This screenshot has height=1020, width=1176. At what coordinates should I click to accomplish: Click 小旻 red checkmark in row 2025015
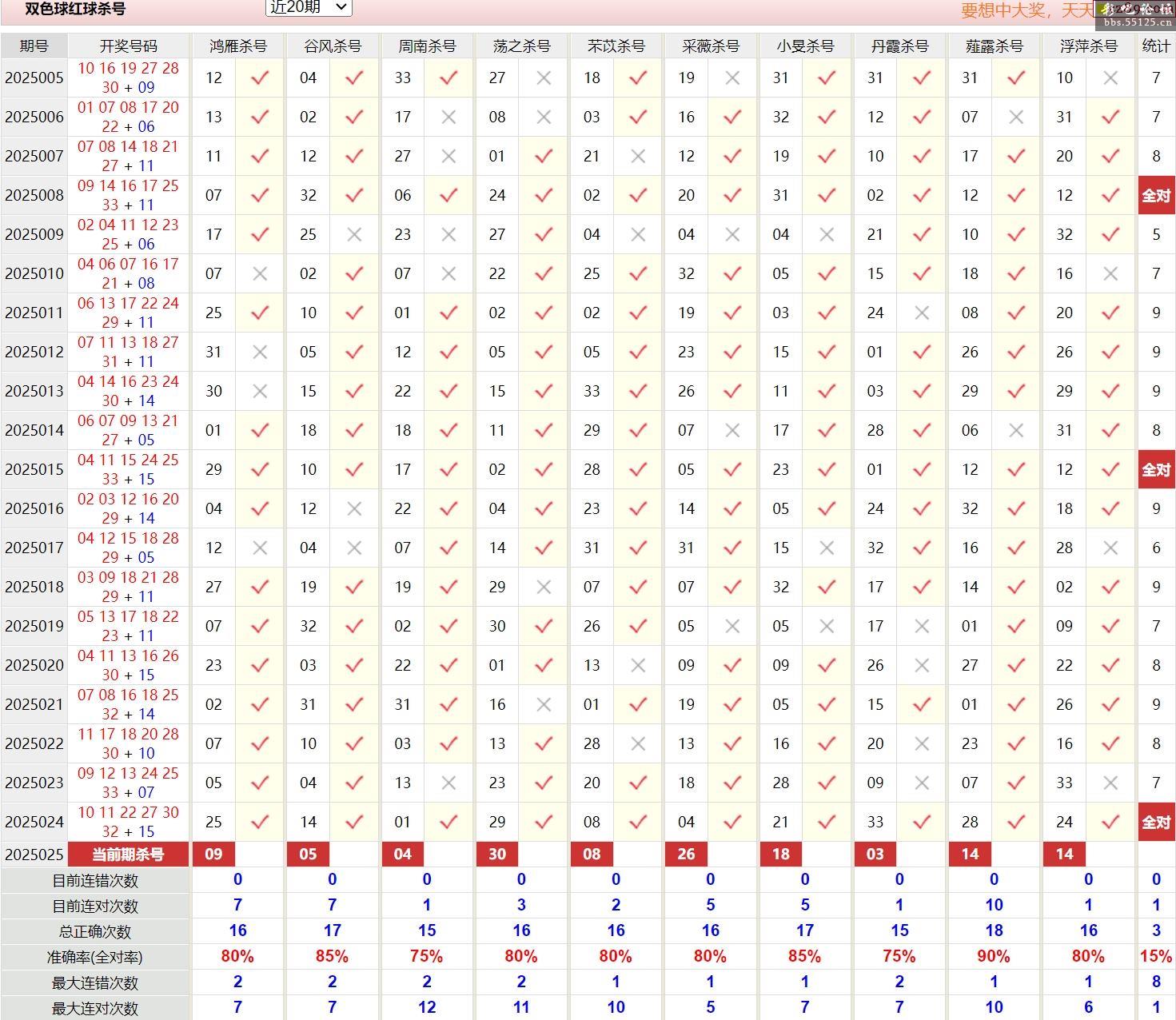[827, 469]
